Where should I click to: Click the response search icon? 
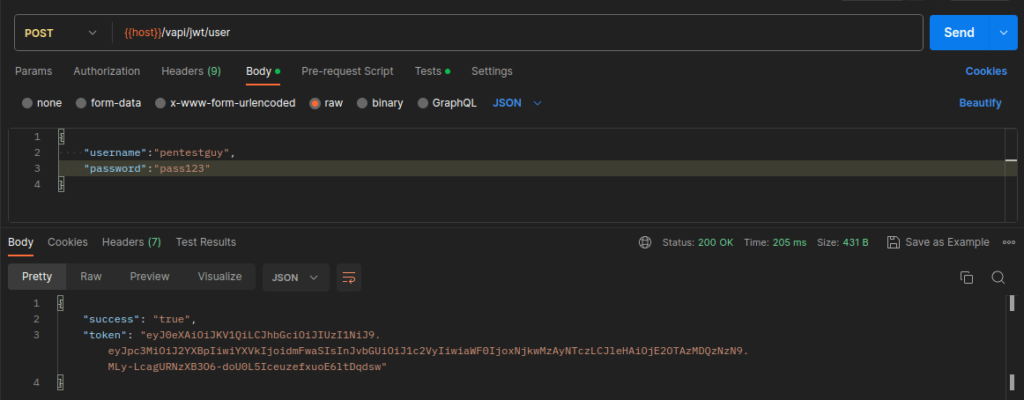pos(998,278)
